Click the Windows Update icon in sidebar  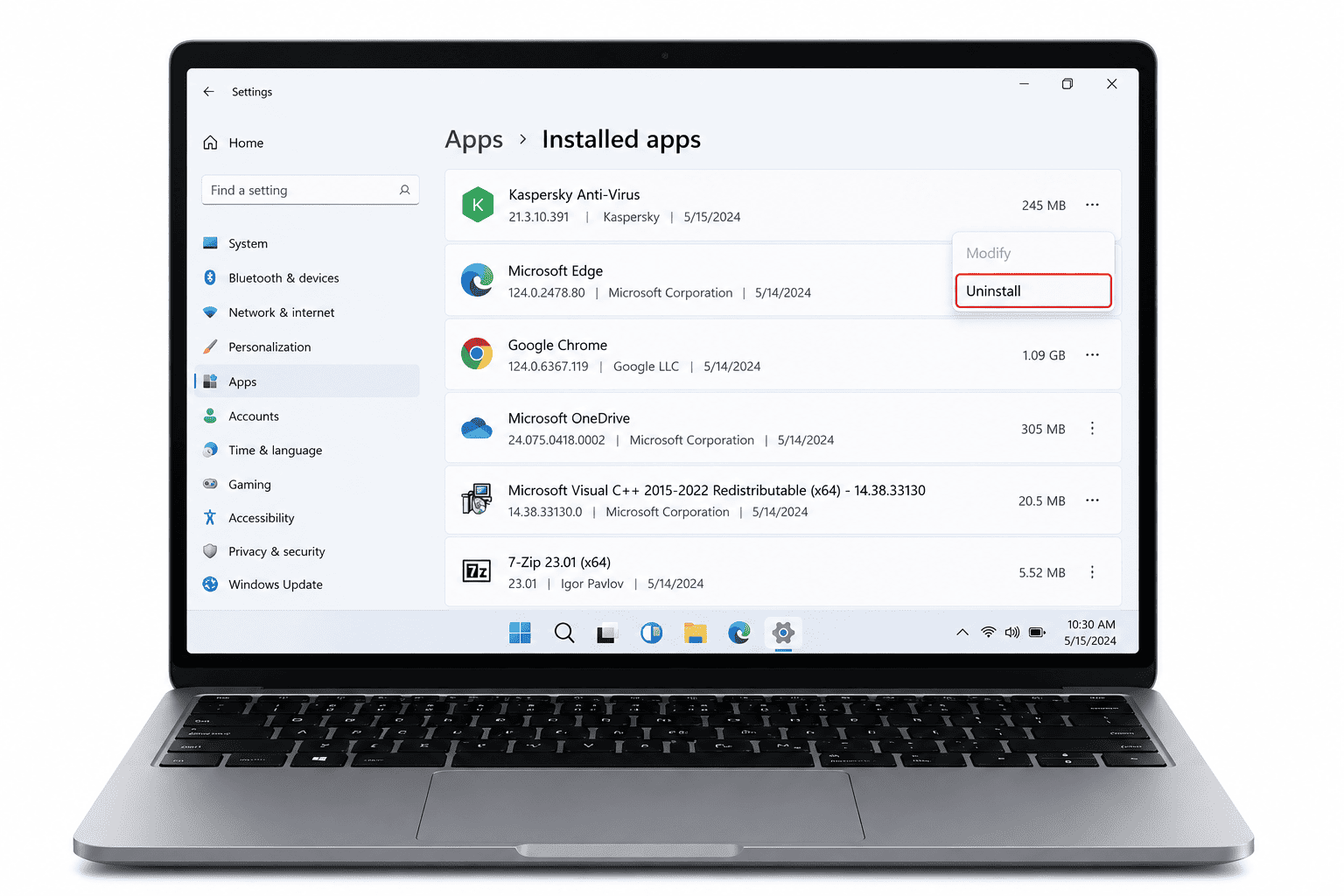point(210,584)
